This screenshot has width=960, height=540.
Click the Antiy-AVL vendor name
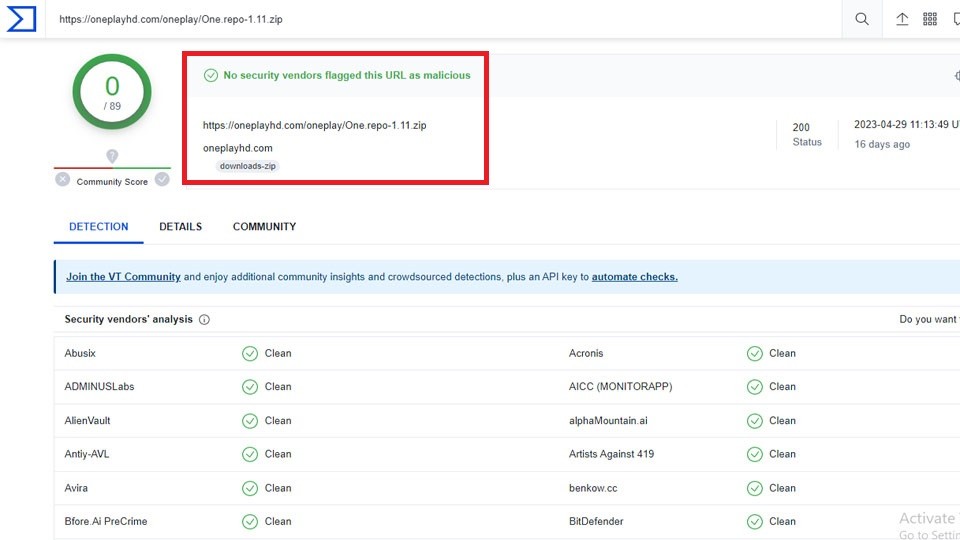click(87, 454)
